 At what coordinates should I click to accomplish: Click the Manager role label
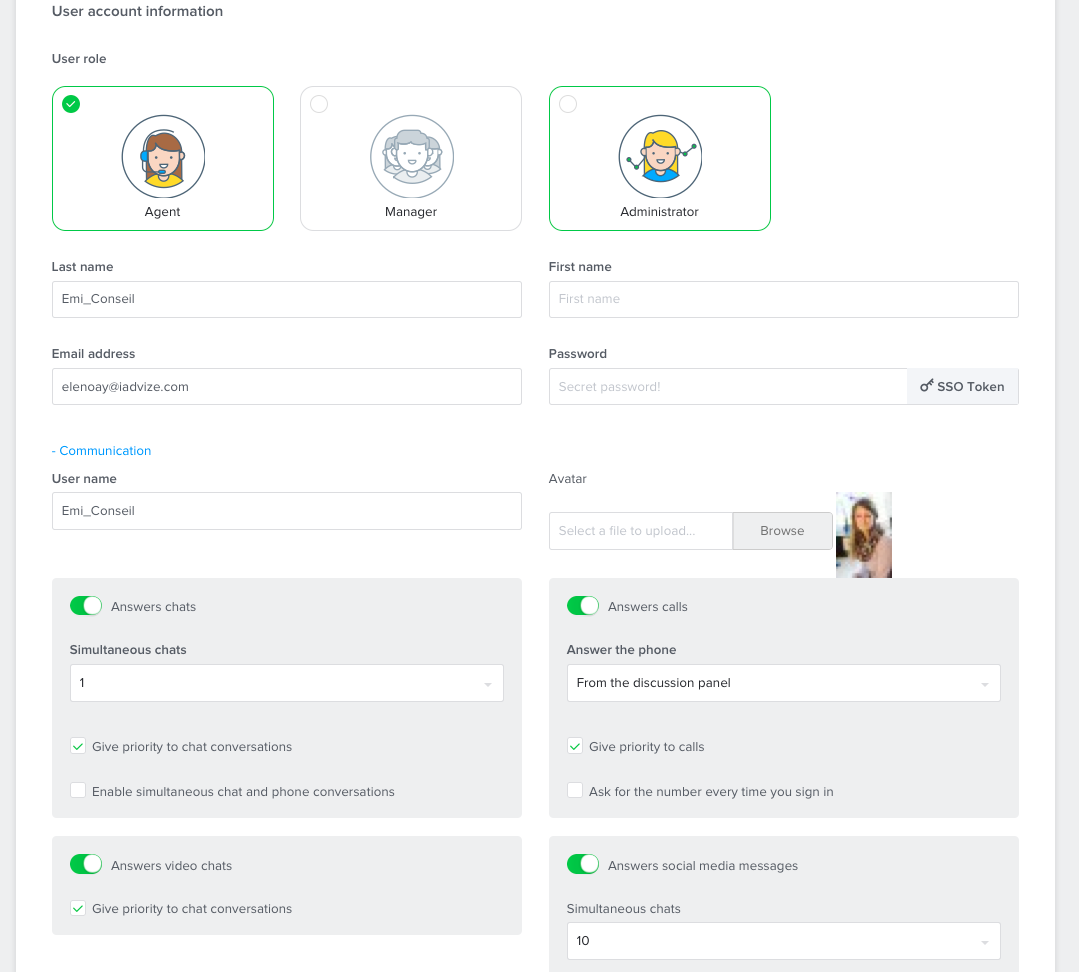coord(411,212)
